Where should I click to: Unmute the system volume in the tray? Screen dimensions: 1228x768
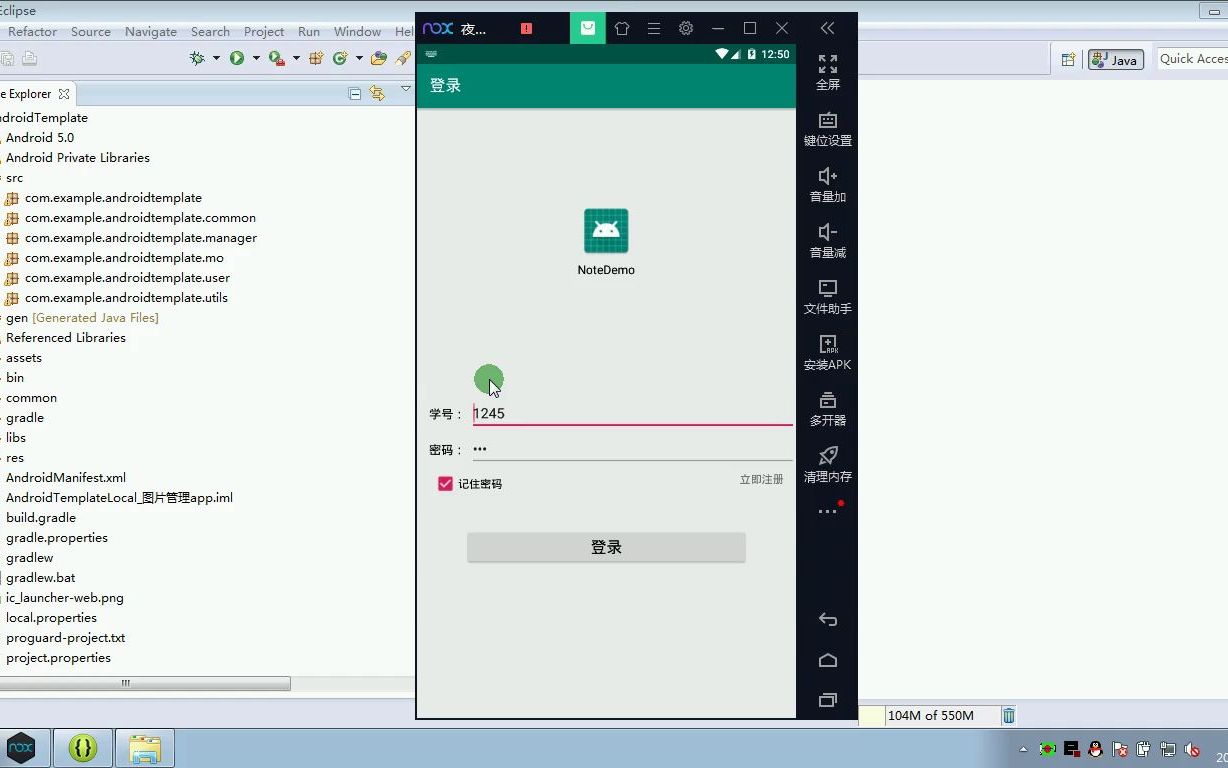coord(1191,749)
